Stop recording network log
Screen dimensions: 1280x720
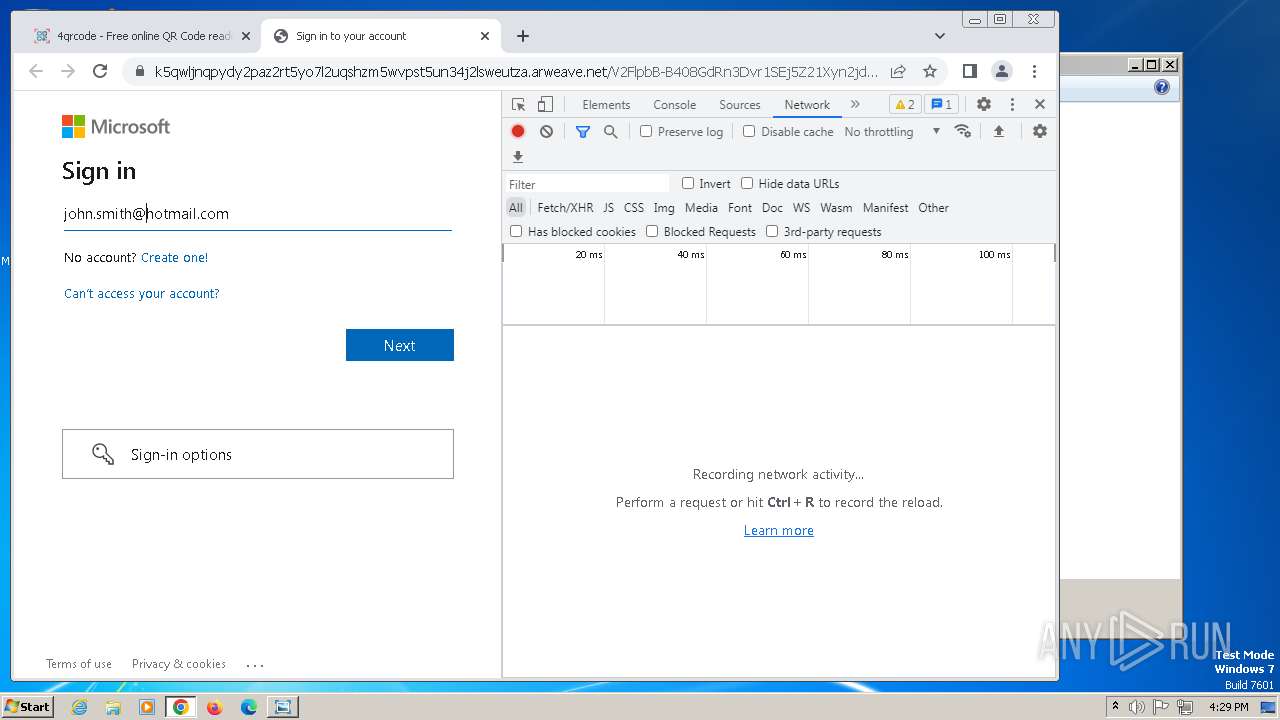point(518,131)
